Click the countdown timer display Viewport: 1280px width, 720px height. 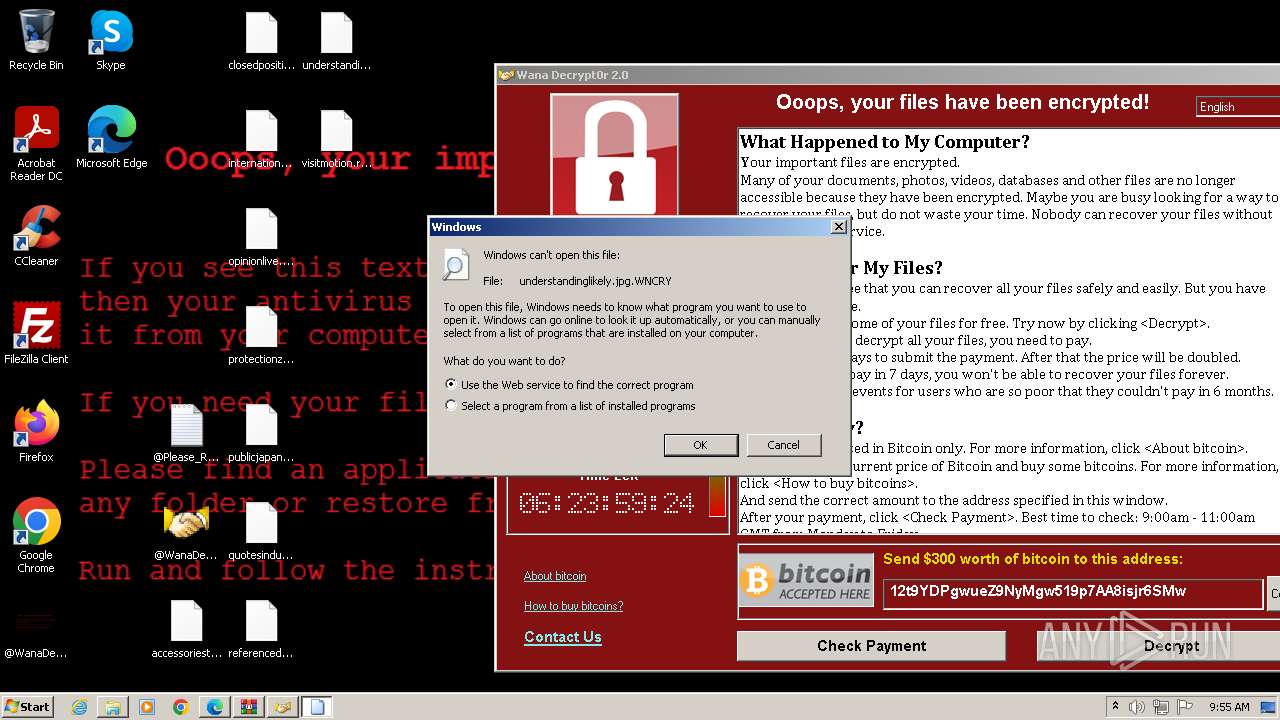[x=607, y=503]
